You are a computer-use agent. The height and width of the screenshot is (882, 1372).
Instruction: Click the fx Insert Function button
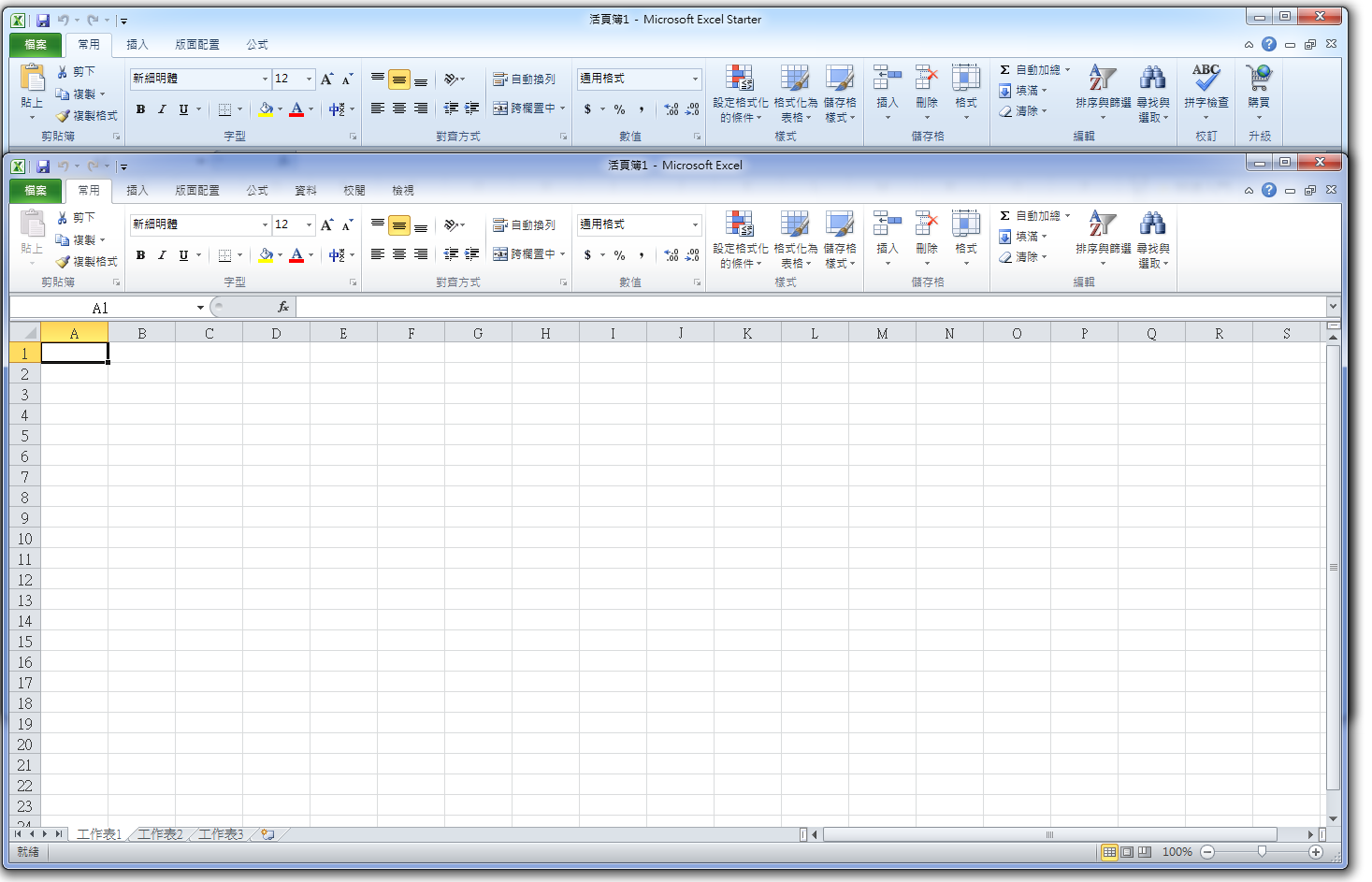click(x=282, y=307)
